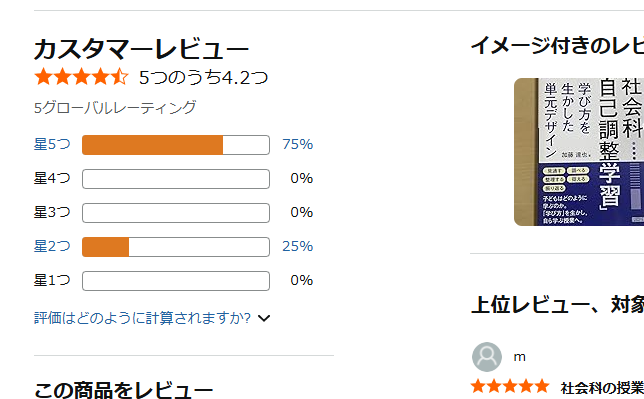Open the 社会科の授業 review title
This screenshot has width=644, height=399.
click(602, 387)
